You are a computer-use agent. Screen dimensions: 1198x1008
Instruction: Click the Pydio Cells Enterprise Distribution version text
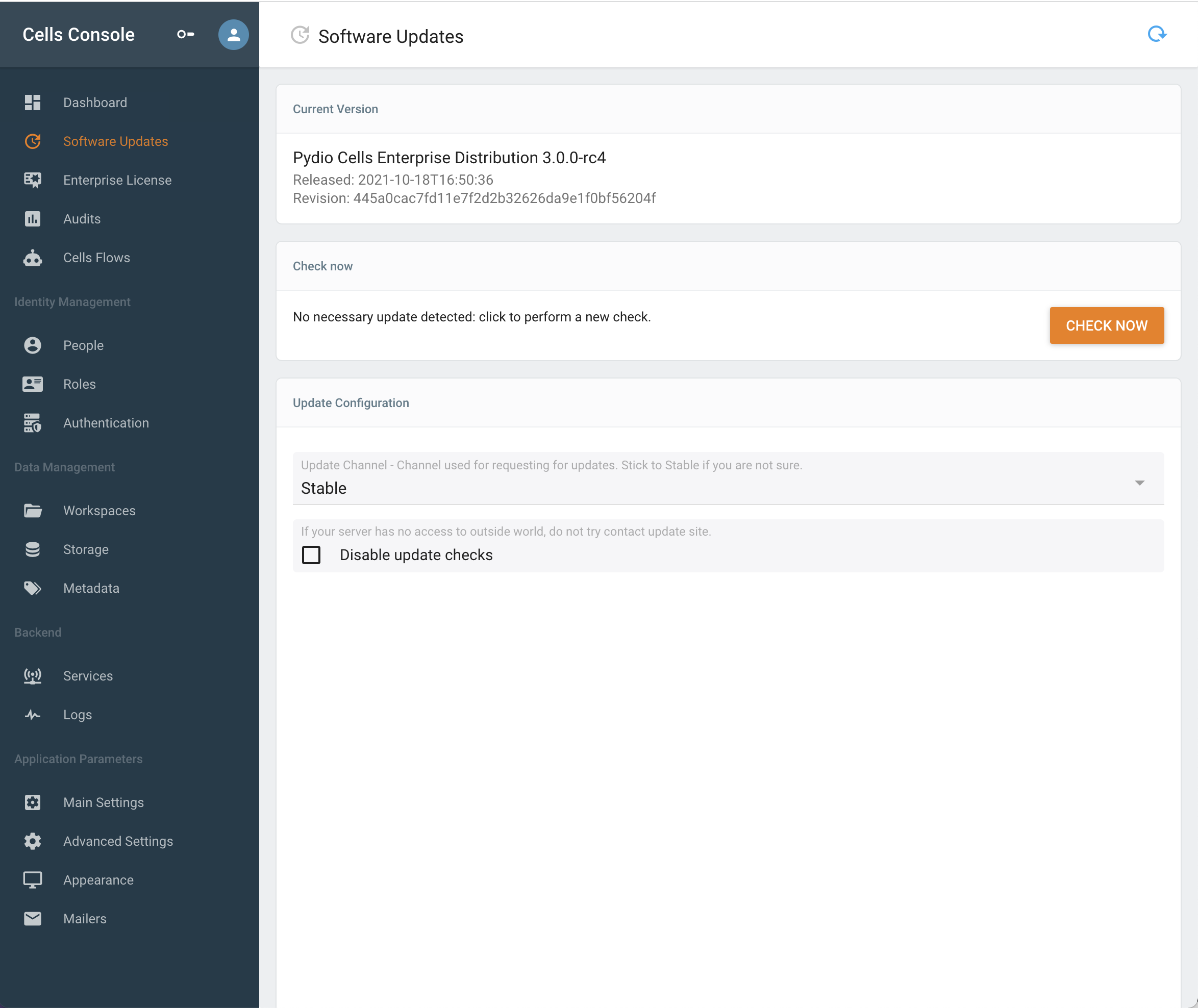(449, 158)
